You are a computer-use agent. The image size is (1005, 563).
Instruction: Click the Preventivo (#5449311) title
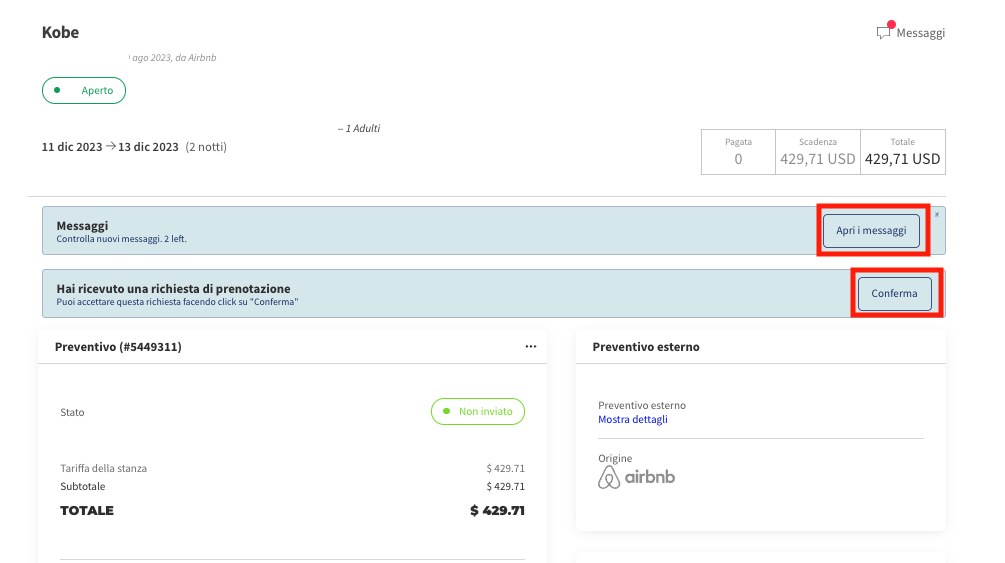(118, 347)
